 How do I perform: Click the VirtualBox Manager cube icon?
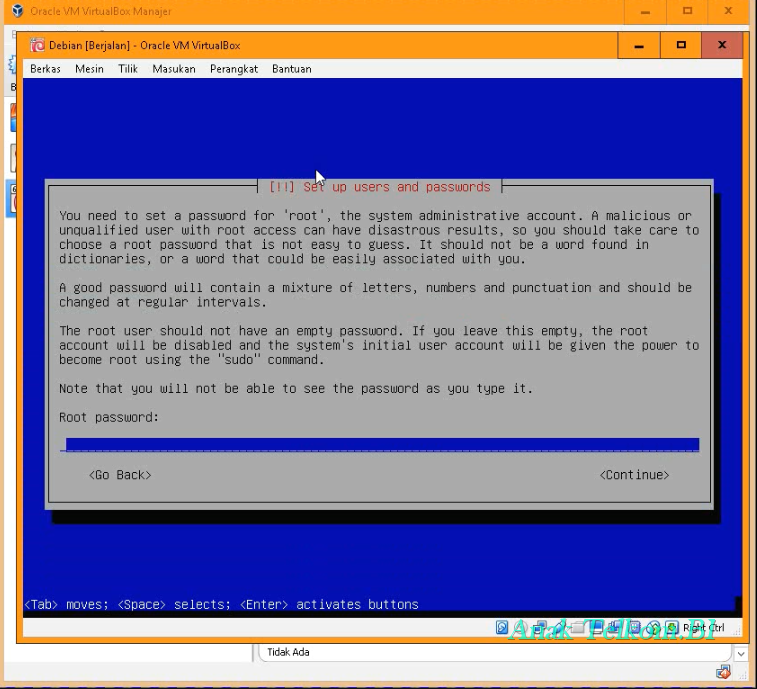click(x=18, y=11)
